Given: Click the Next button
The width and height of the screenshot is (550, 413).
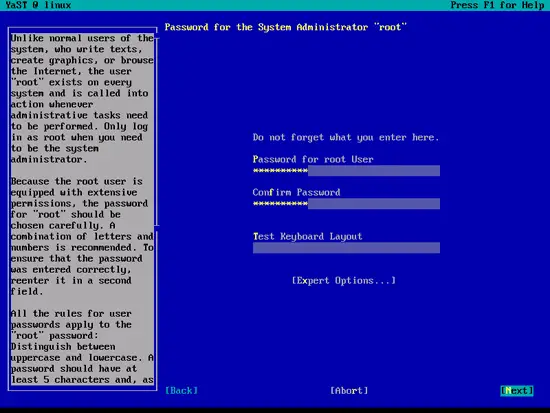Looking at the screenshot, I should tap(517, 391).
